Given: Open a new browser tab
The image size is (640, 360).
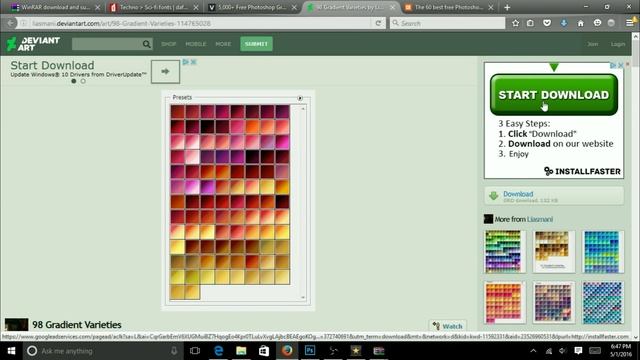Looking at the screenshot, I should (x=507, y=7).
